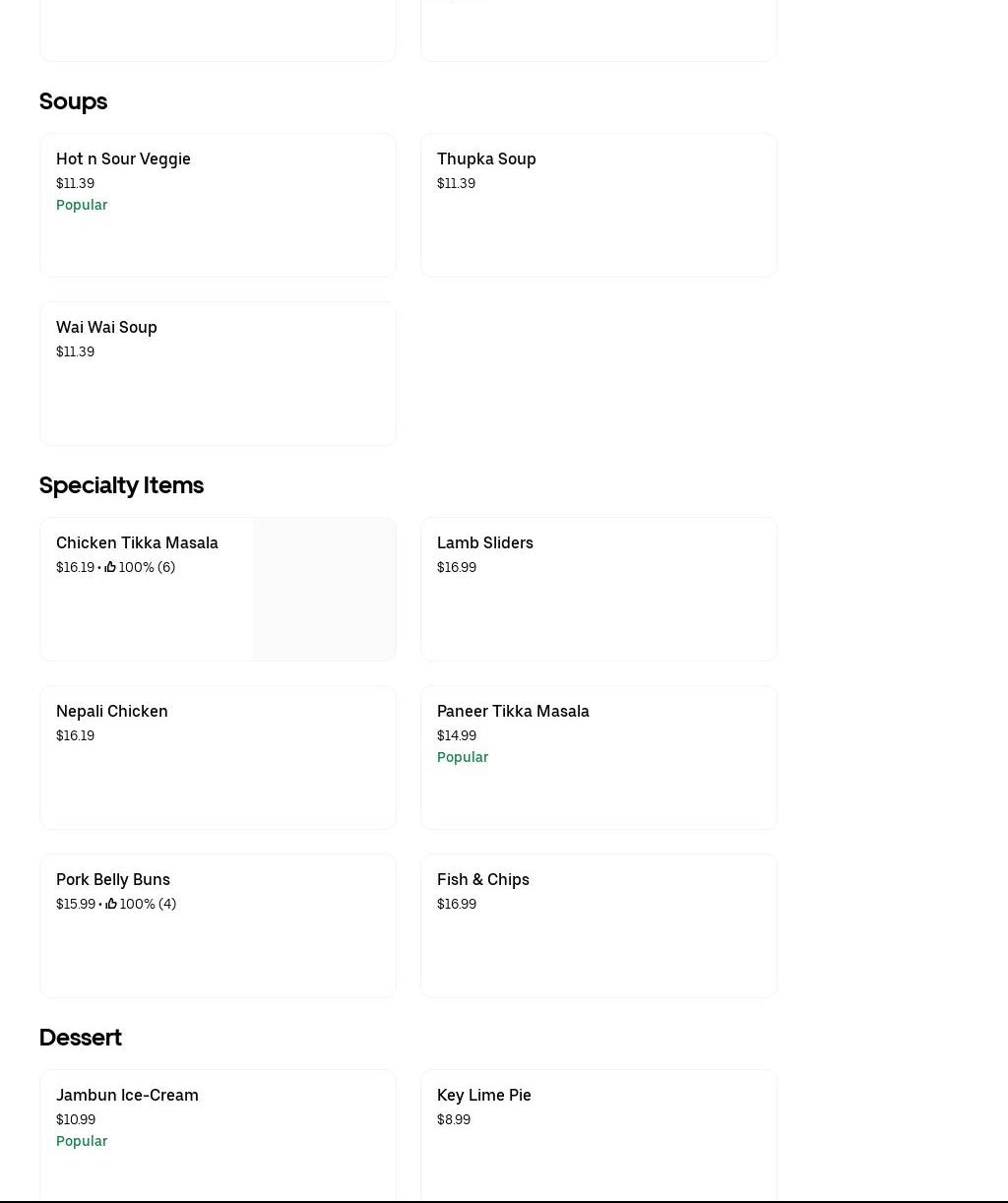This screenshot has height=1203, width=1008.
Task: Click Popular label under Hot n Sour Veggie
Action: pos(82,205)
